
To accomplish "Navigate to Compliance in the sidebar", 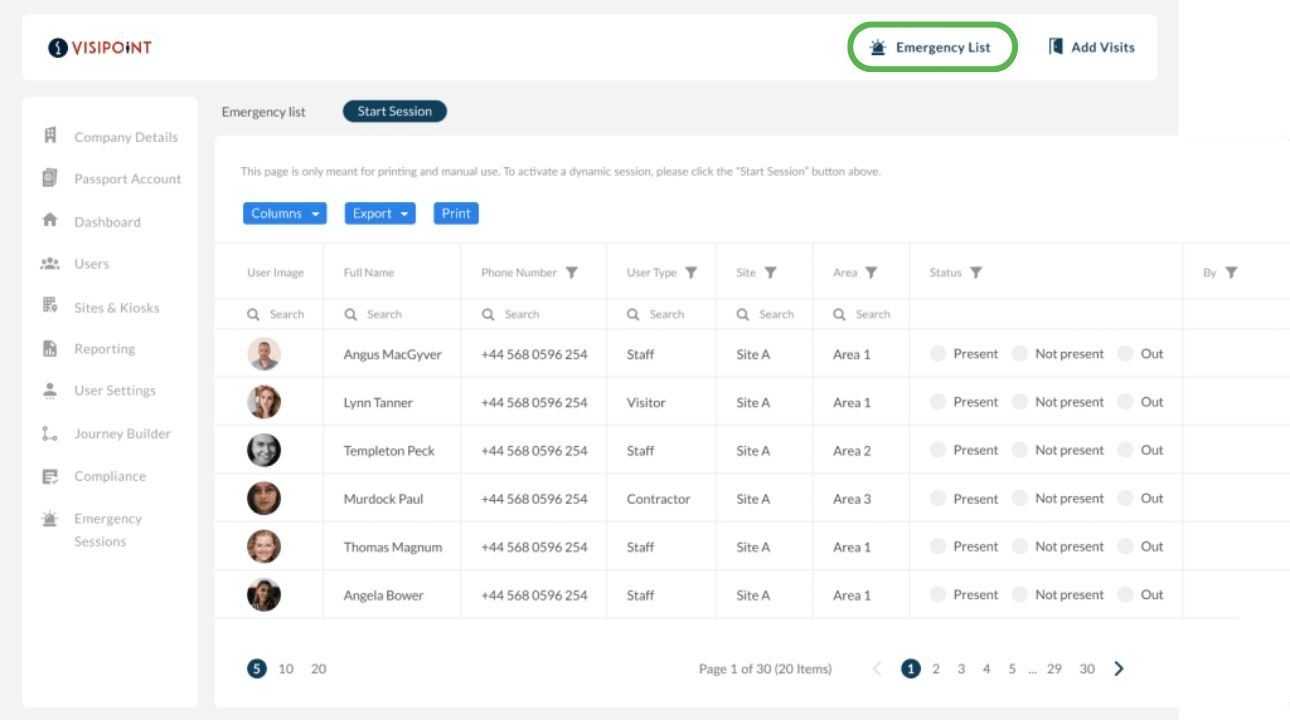I will [109, 477].
